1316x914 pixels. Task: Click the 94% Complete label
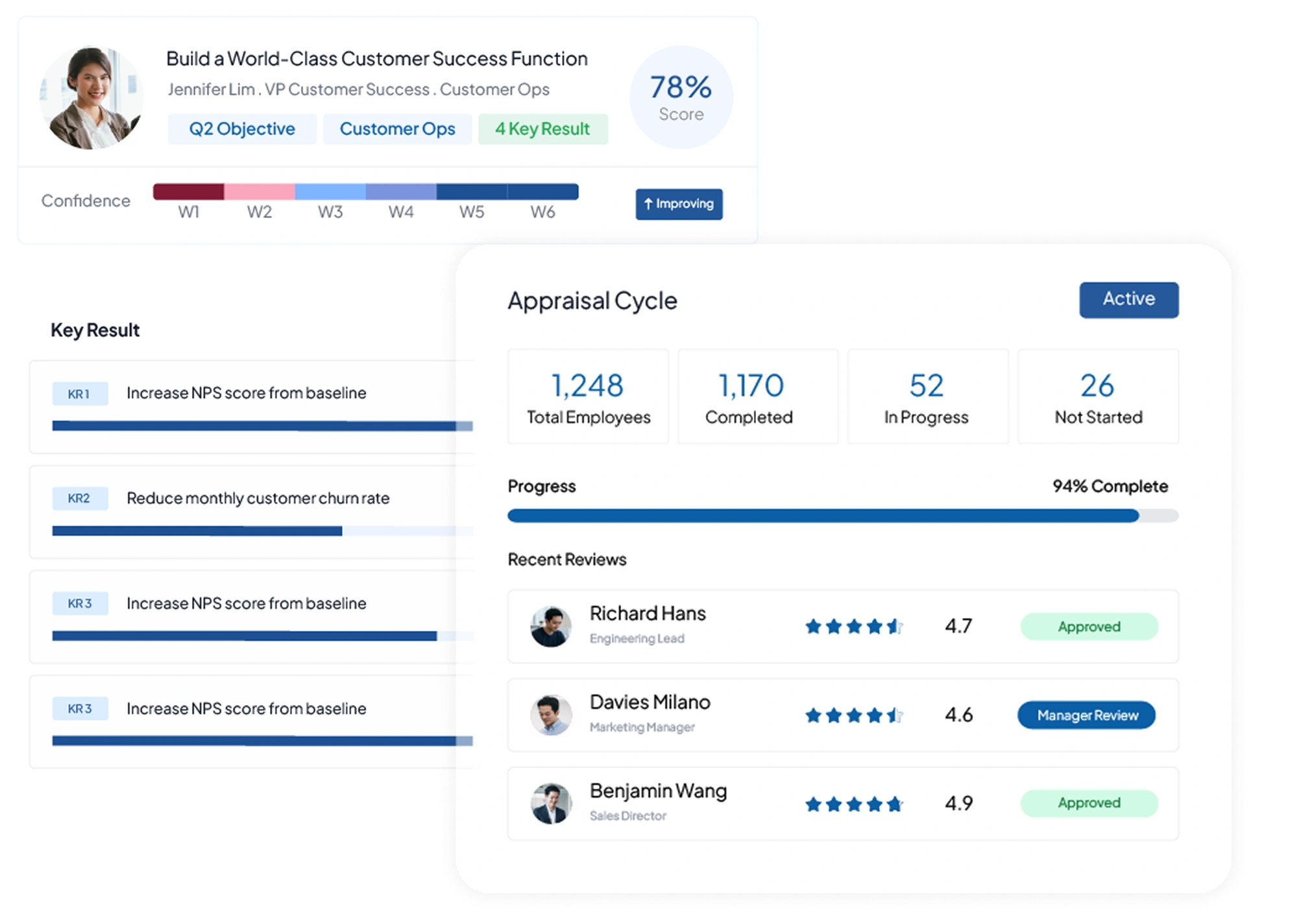tap(1110, 486)
